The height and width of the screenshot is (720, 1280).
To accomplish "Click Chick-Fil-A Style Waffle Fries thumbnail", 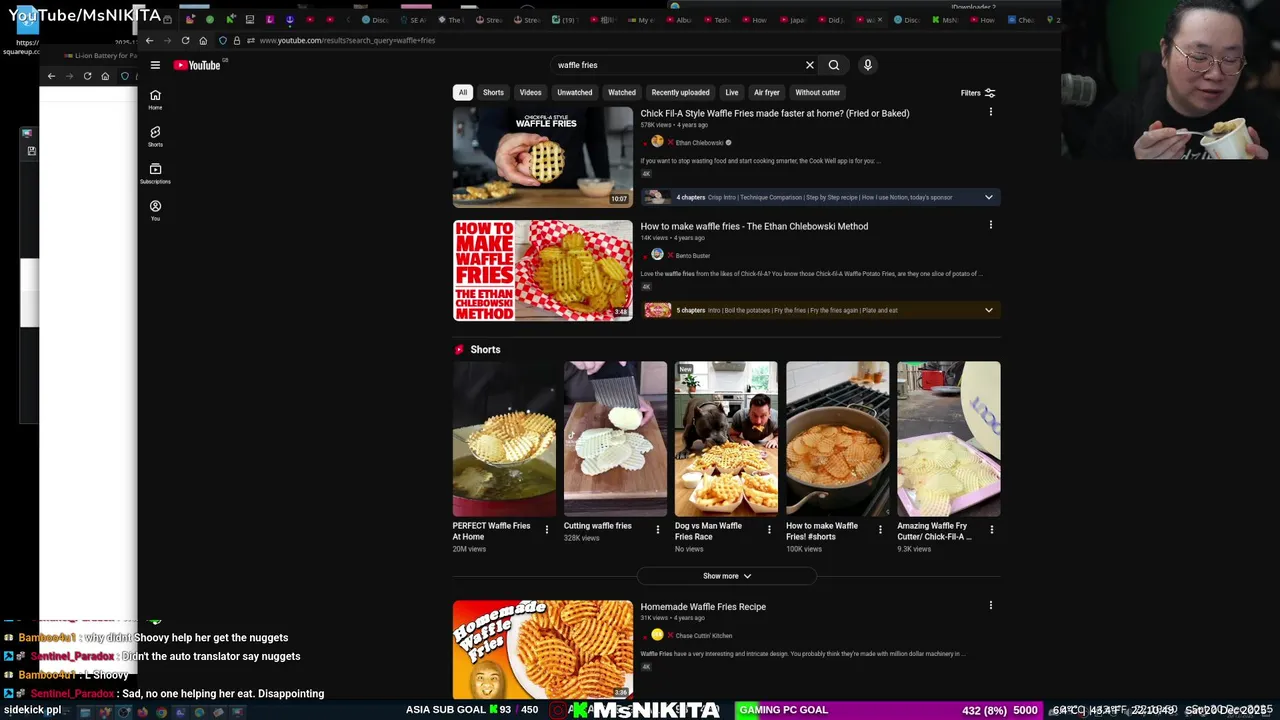I will [543, 157].
